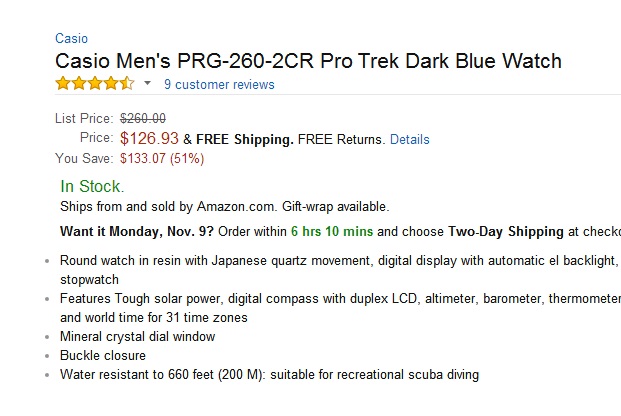The image size is (621, 416).
Task: Click the Casio brand link
Action: [x=71, y=39]
